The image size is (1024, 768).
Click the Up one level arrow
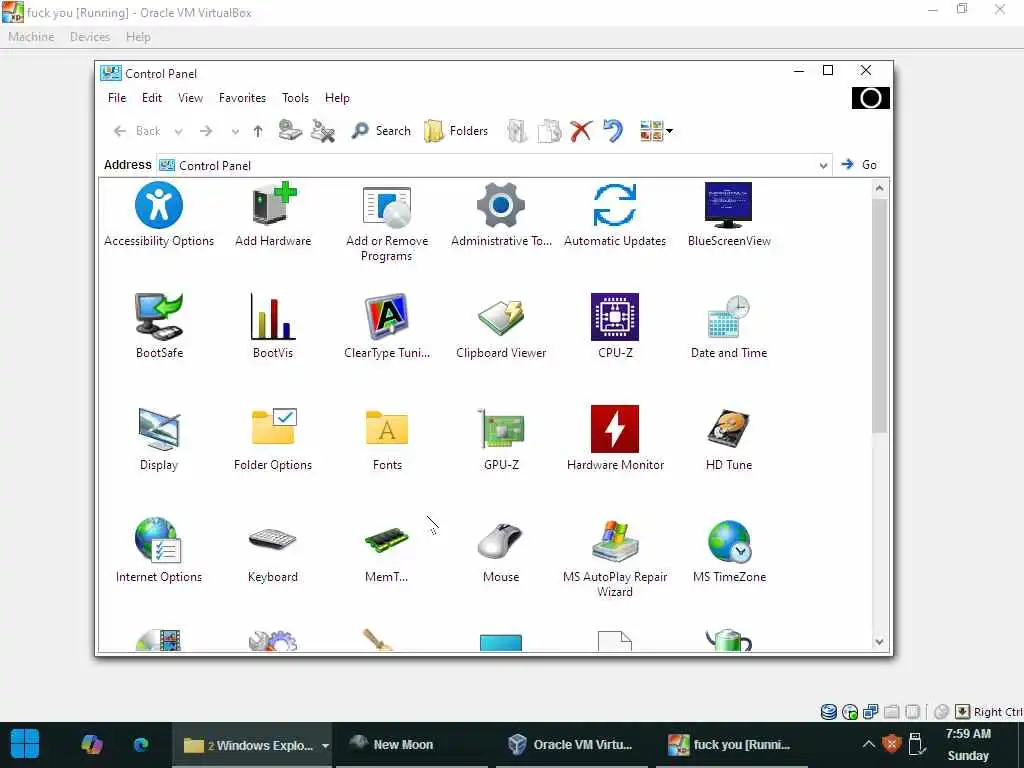(258, 131)
